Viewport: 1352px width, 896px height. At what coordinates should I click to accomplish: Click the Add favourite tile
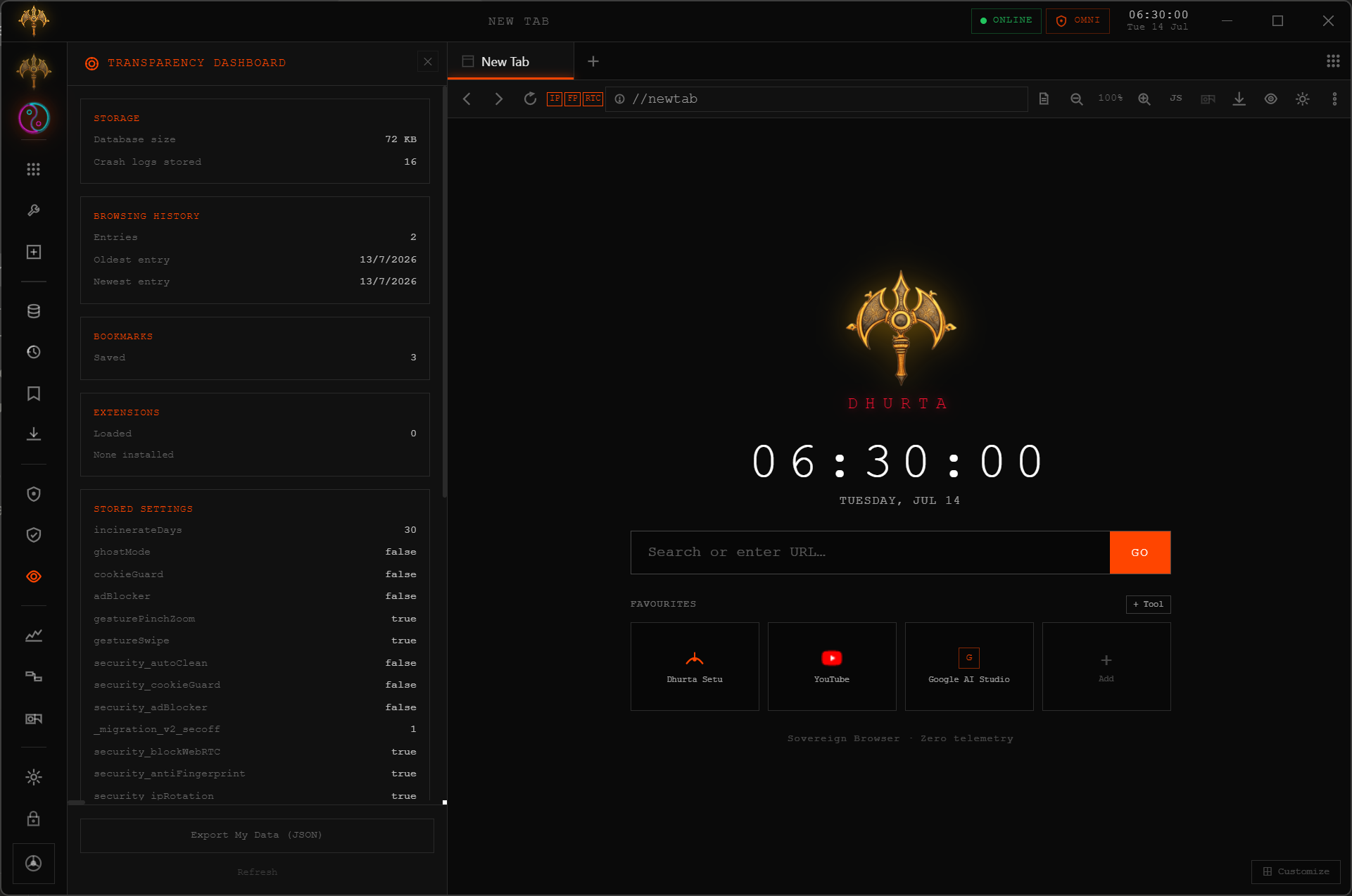[x=1106, y=667]
